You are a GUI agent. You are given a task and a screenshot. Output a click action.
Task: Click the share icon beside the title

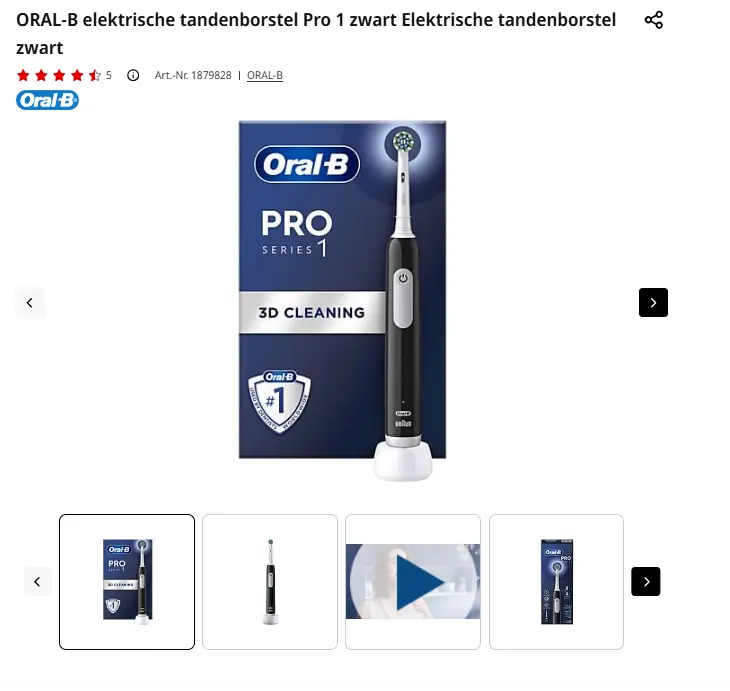tap(653, 20)
